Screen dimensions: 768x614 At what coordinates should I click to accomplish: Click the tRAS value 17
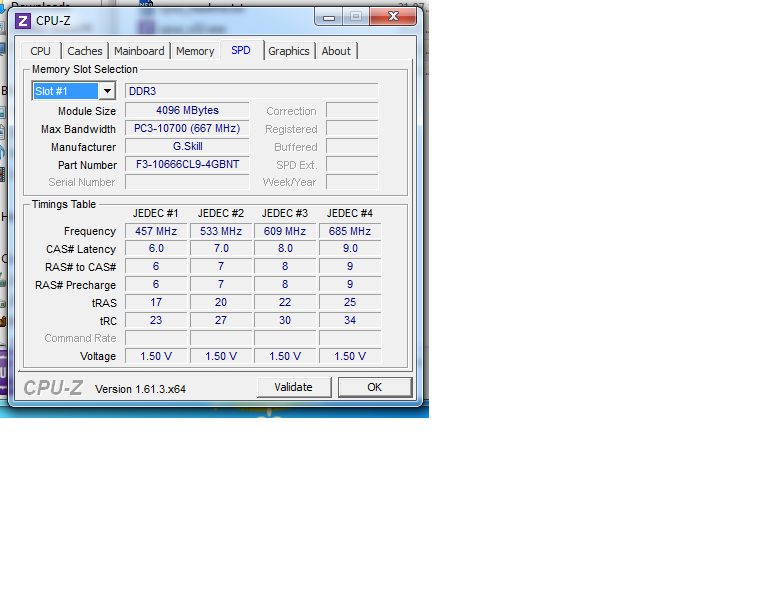coord(156,303)
